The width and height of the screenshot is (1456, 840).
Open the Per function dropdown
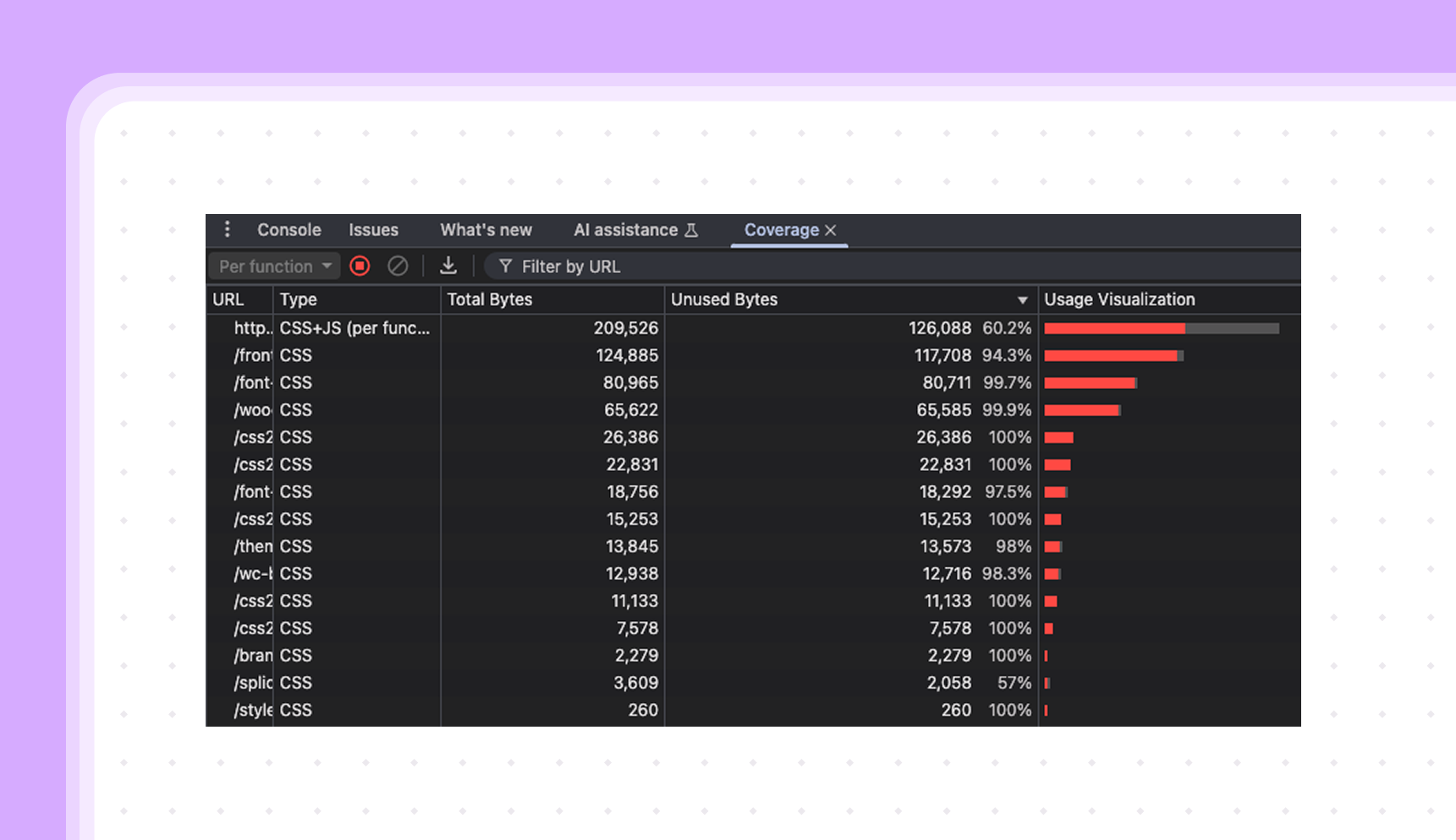coord(274,266)
